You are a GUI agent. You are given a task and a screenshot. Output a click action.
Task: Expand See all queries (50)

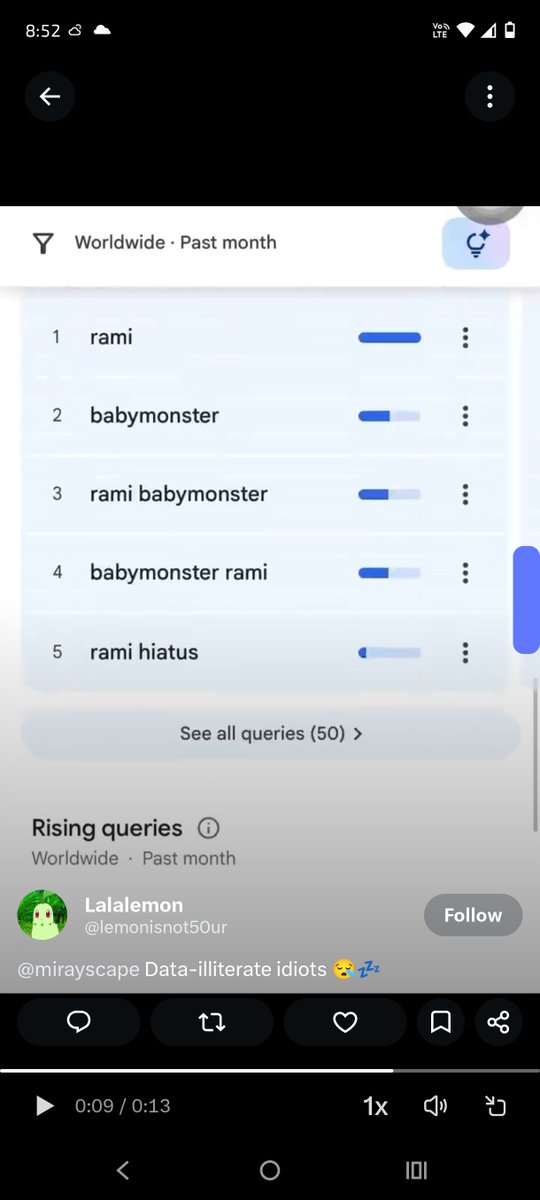coord(270,734)
